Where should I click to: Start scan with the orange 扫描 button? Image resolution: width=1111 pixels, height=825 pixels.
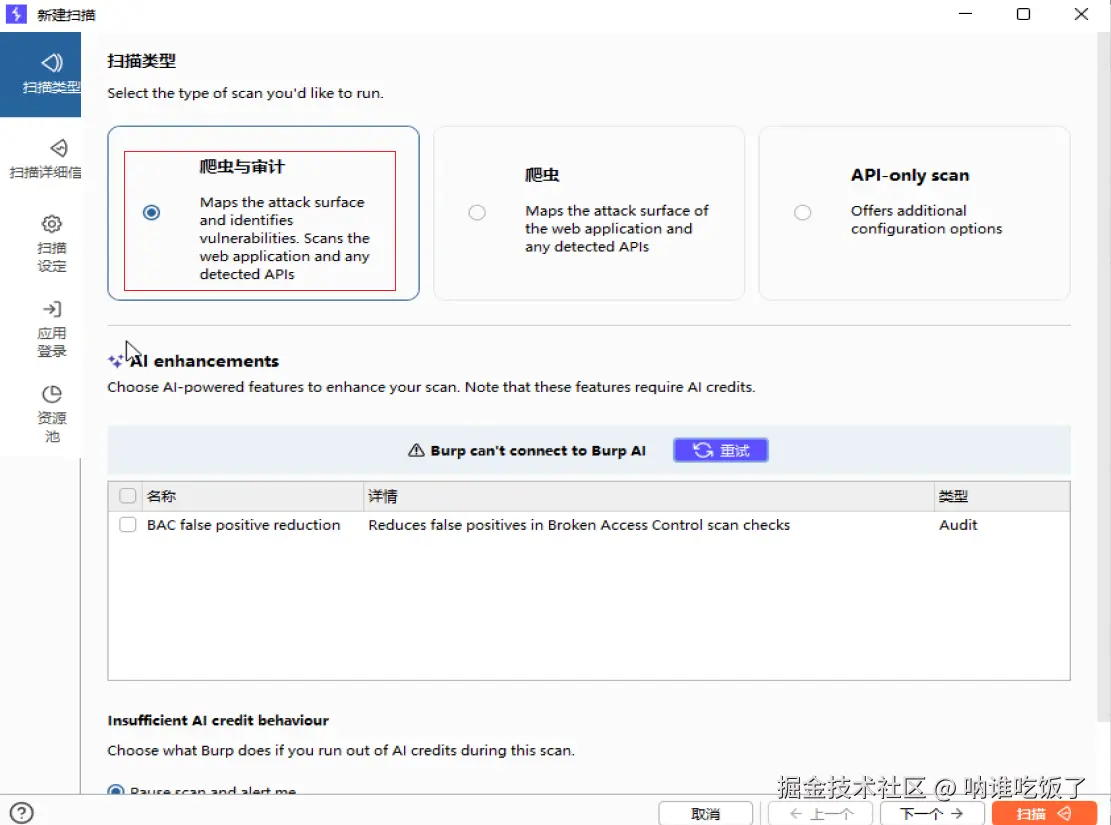[x=1044, y=814]
